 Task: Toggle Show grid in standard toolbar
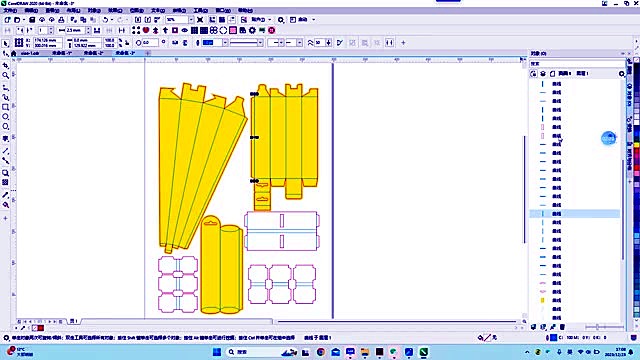(x=222, y=20)
